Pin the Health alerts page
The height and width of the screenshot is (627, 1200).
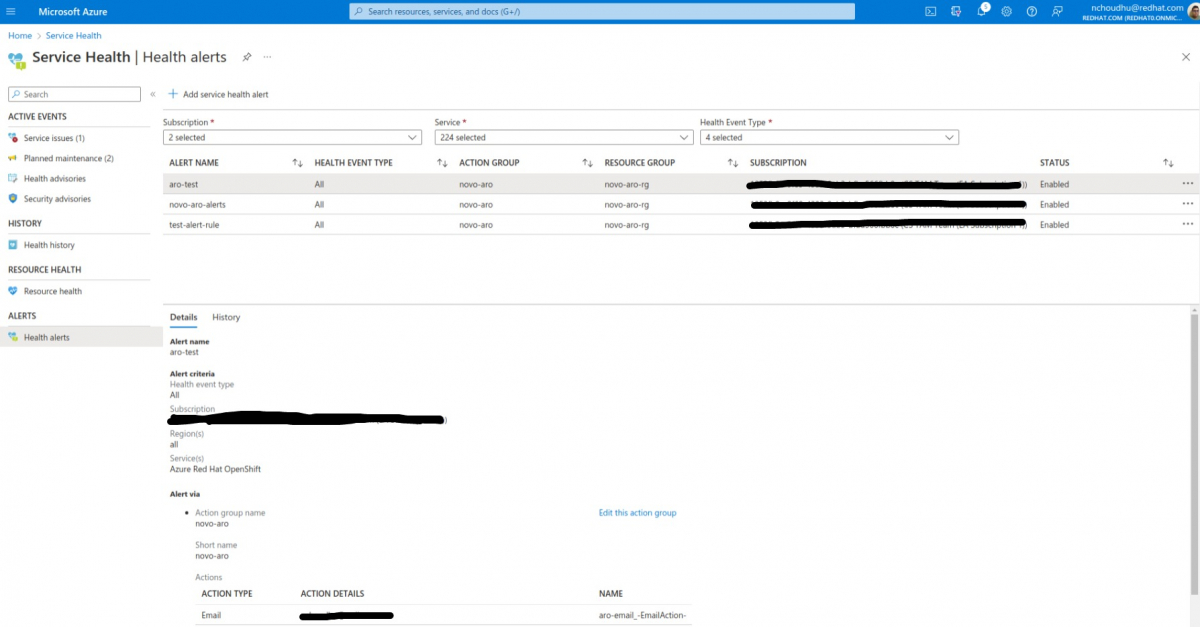coord(246,57)
